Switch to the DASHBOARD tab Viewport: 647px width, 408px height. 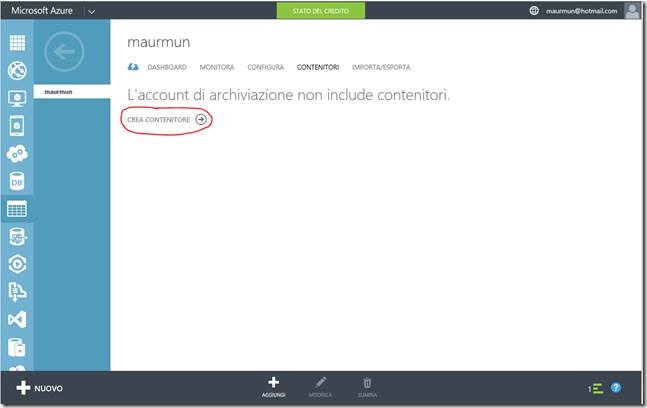click(x=167, y=67)
